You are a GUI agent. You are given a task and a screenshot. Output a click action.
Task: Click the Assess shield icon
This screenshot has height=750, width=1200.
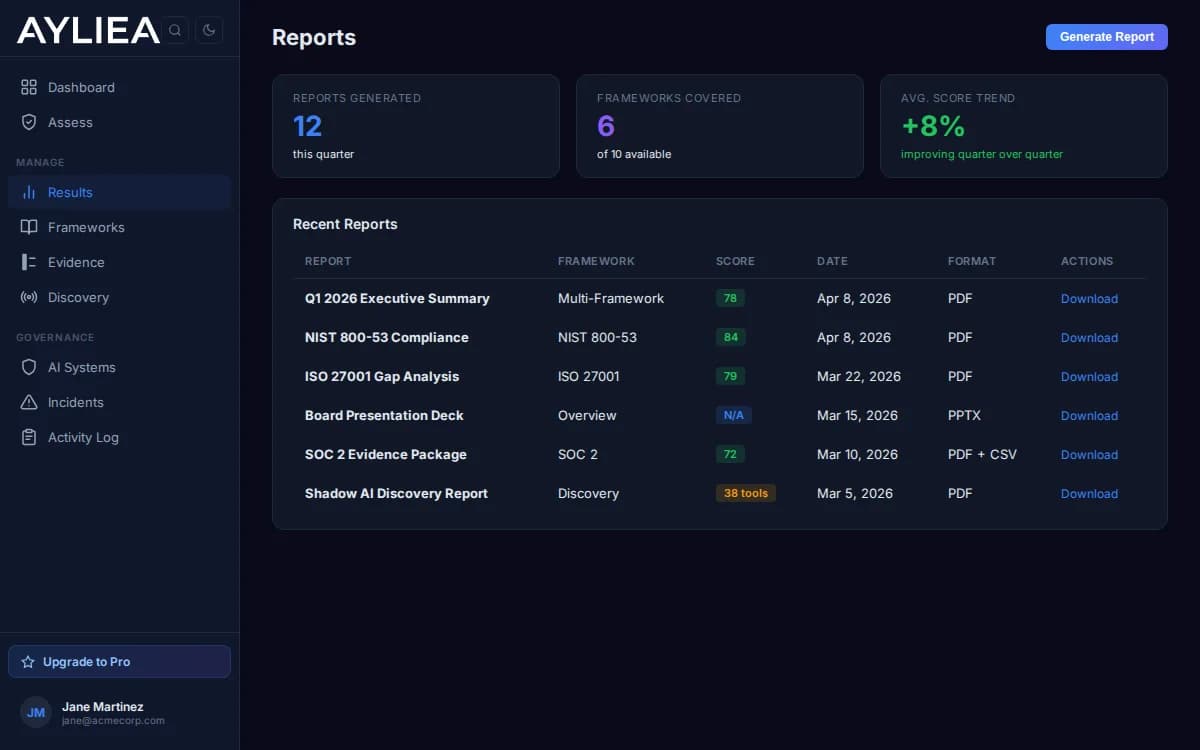point(29,122)
